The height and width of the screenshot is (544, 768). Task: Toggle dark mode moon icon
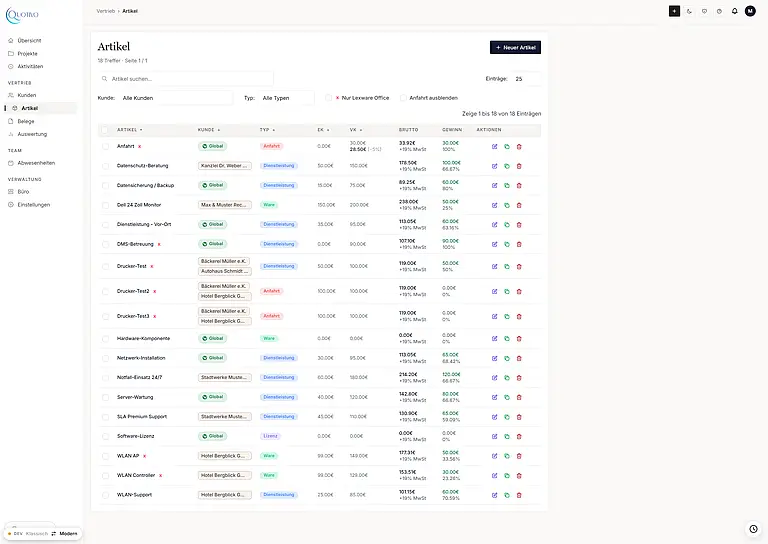(690, 11)
